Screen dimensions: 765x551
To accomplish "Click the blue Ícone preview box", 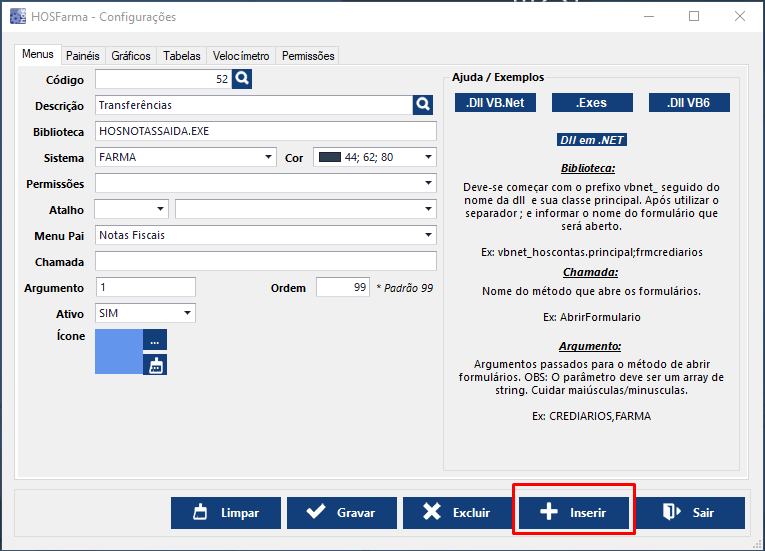I will (118, 351).
